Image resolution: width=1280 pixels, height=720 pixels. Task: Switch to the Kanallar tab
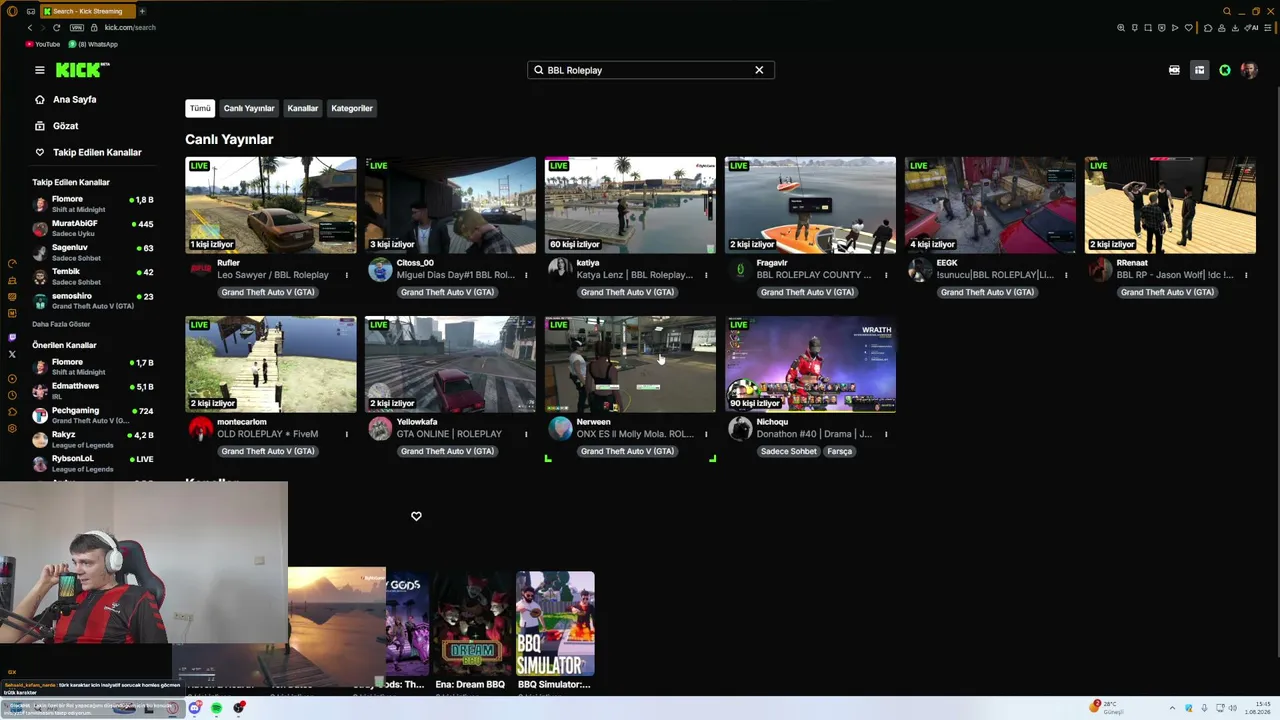pos(303,108)
